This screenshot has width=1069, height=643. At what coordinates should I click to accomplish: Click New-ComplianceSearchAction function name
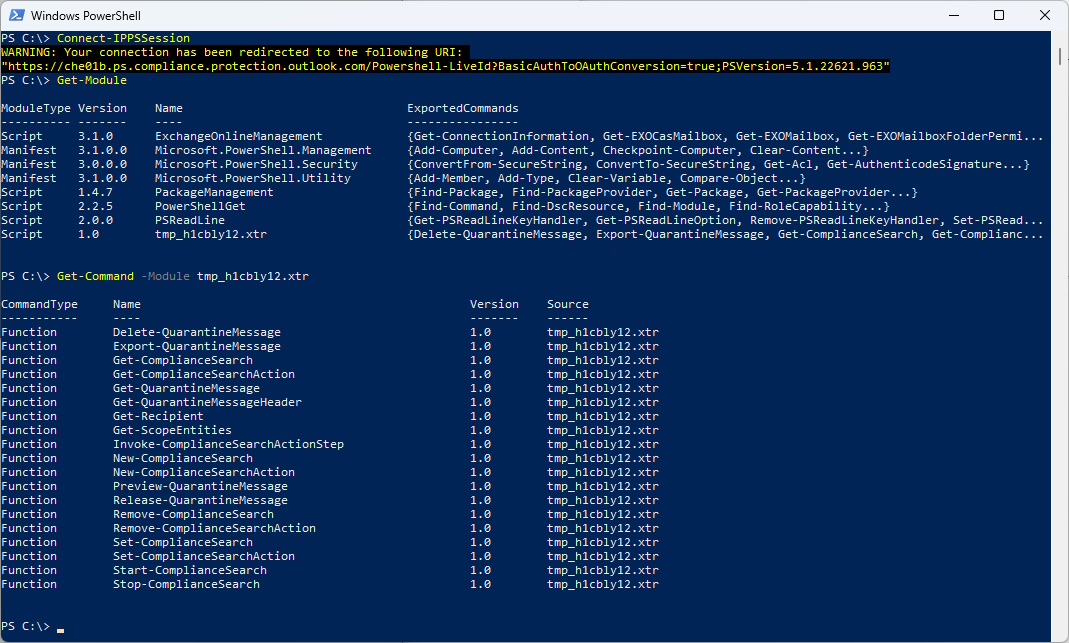(204, 472)
